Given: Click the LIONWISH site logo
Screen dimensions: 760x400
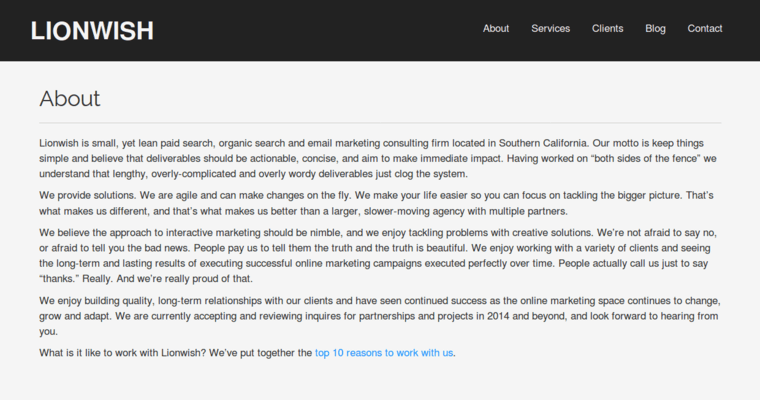Looking at the screenshot, I should point(92,31).
